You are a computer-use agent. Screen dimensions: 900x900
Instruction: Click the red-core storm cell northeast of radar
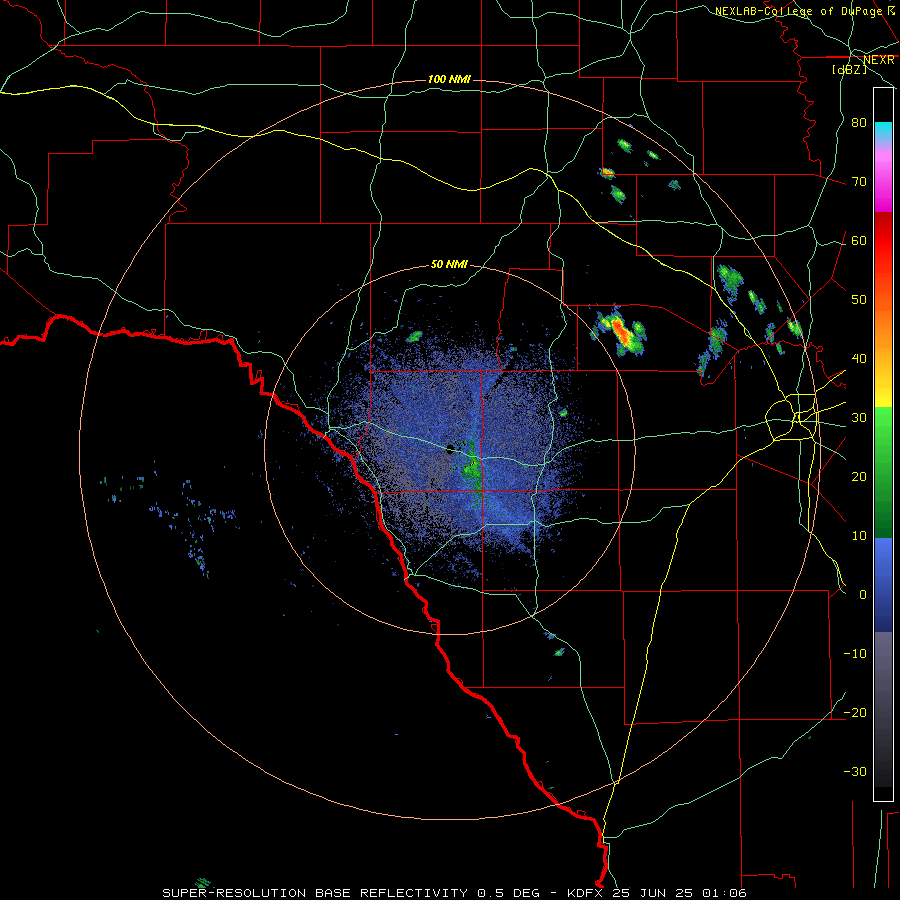[x=621, y=331]
